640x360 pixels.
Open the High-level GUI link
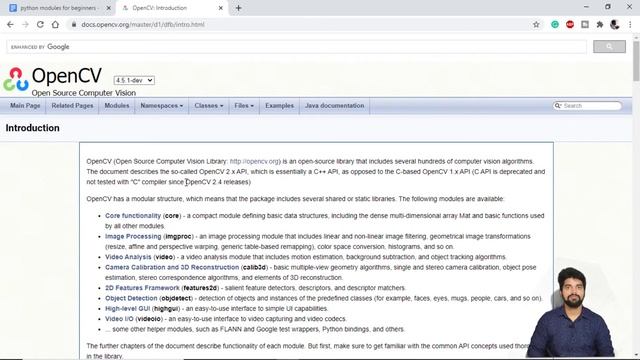pos(127,309)
